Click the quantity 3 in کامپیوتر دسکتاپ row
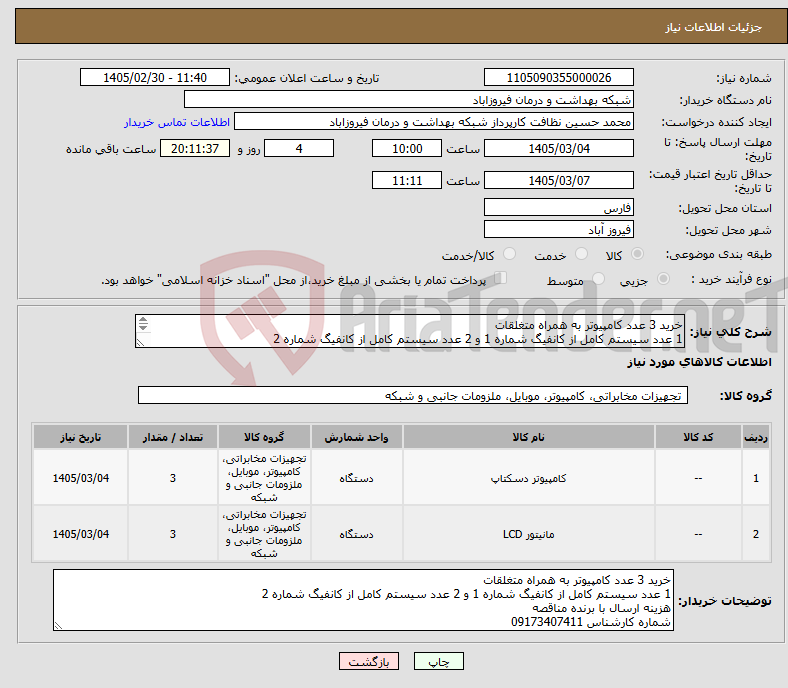 [172, 478]
